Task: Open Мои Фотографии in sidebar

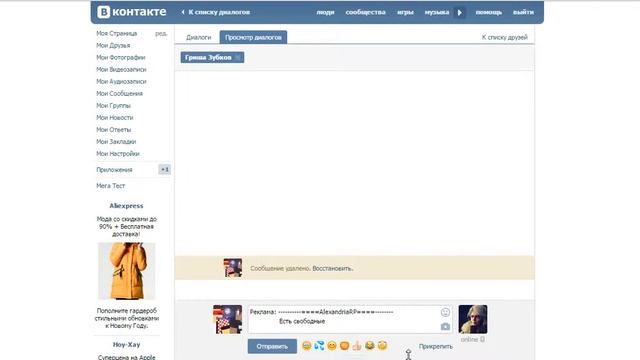Action: (121, 58)
